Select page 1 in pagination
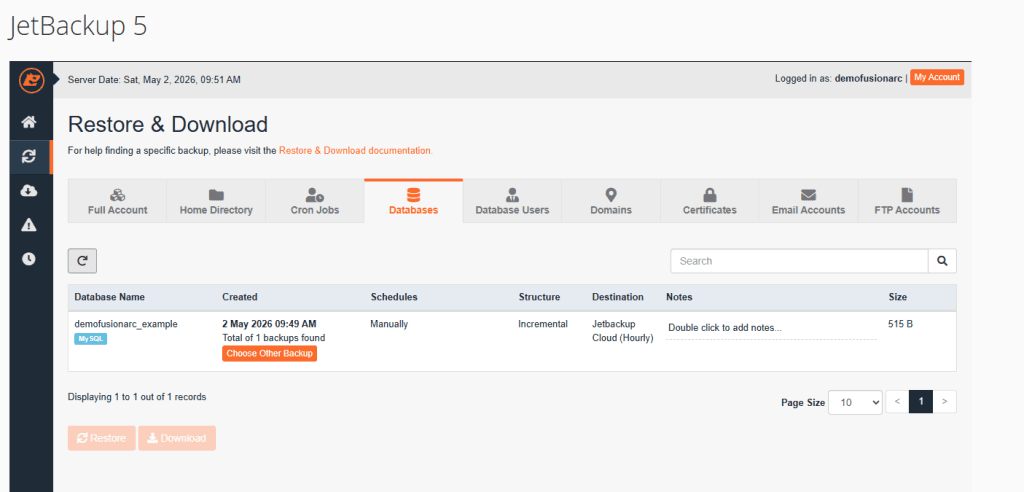 tap(921, 402)
